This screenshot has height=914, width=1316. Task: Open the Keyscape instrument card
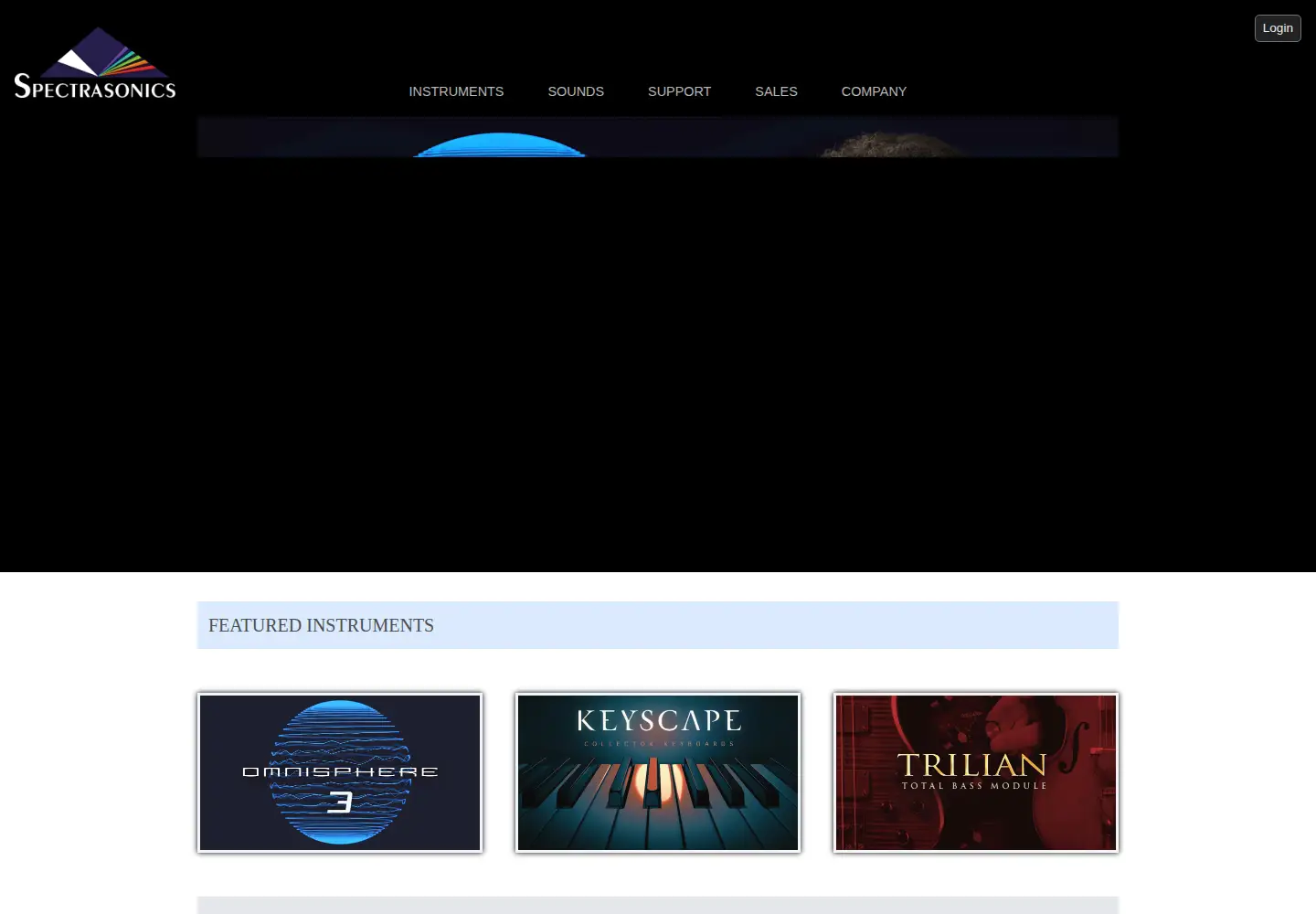pos(658,772)
